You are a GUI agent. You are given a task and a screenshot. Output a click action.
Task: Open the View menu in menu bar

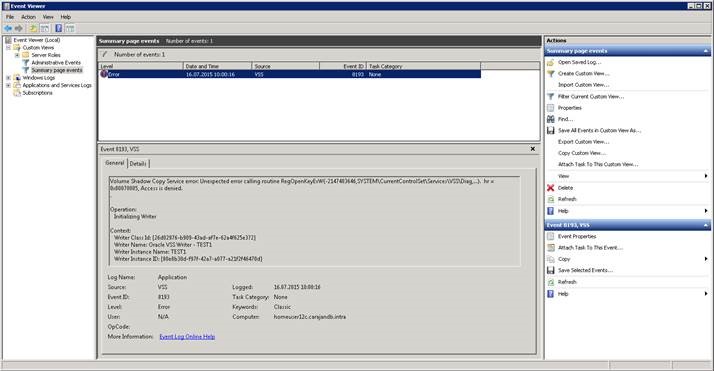[x=48, y=17]
